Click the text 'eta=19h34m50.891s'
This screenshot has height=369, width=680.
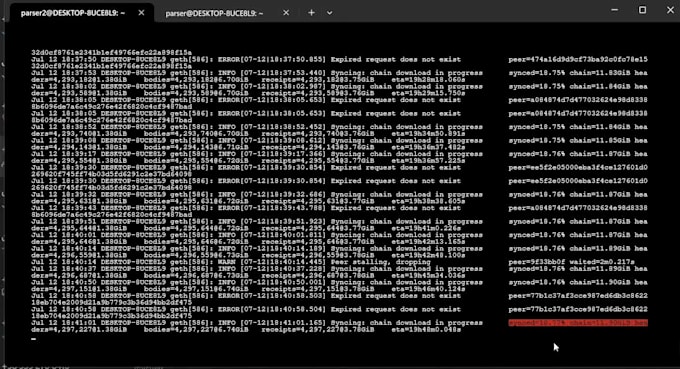point(428,134)
